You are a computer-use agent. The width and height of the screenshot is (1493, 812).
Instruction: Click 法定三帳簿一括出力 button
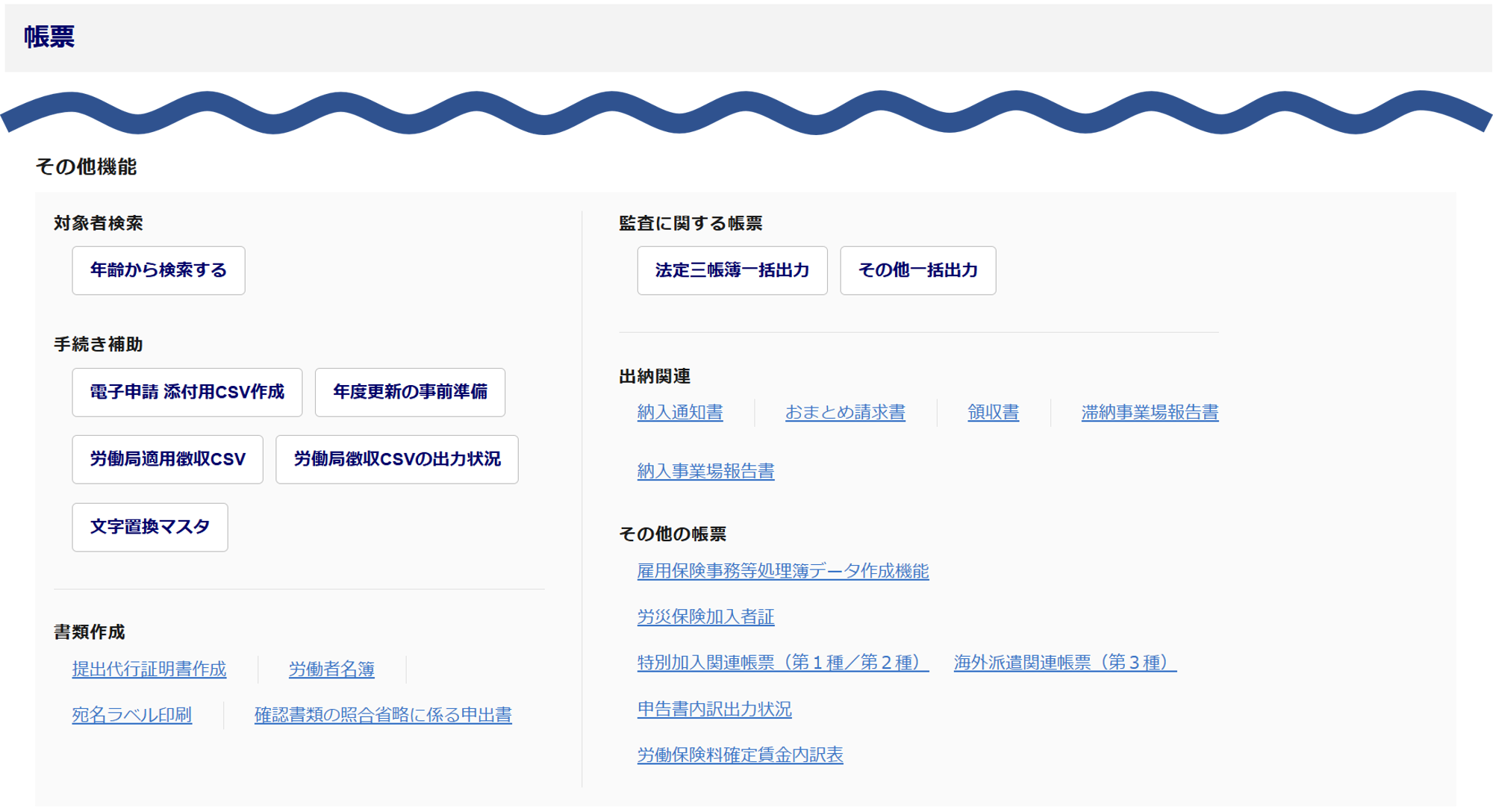[732, 270]
